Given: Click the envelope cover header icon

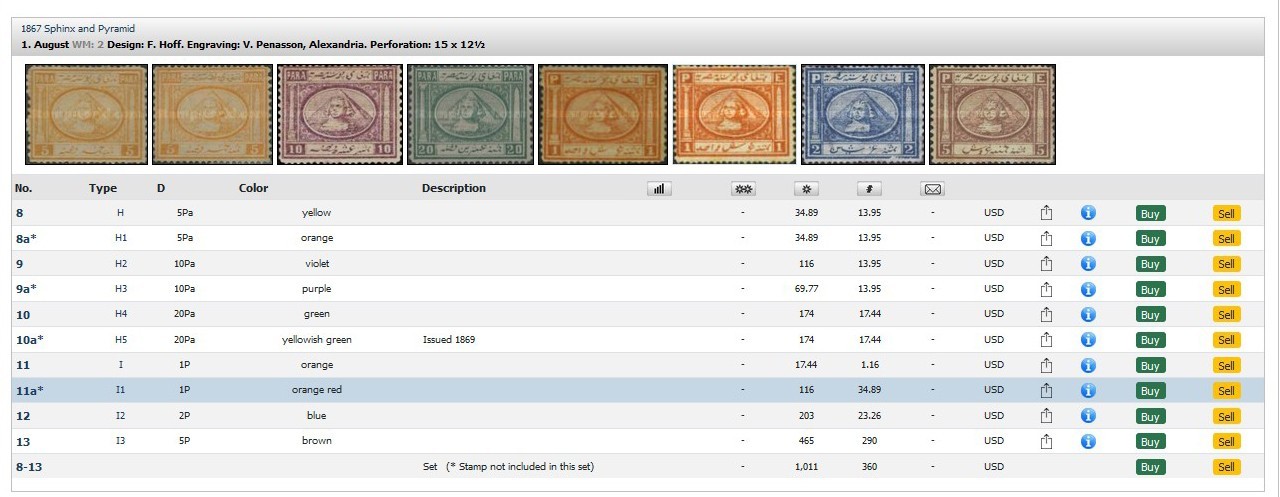Looking at the screenshot, I should point(932,188).
